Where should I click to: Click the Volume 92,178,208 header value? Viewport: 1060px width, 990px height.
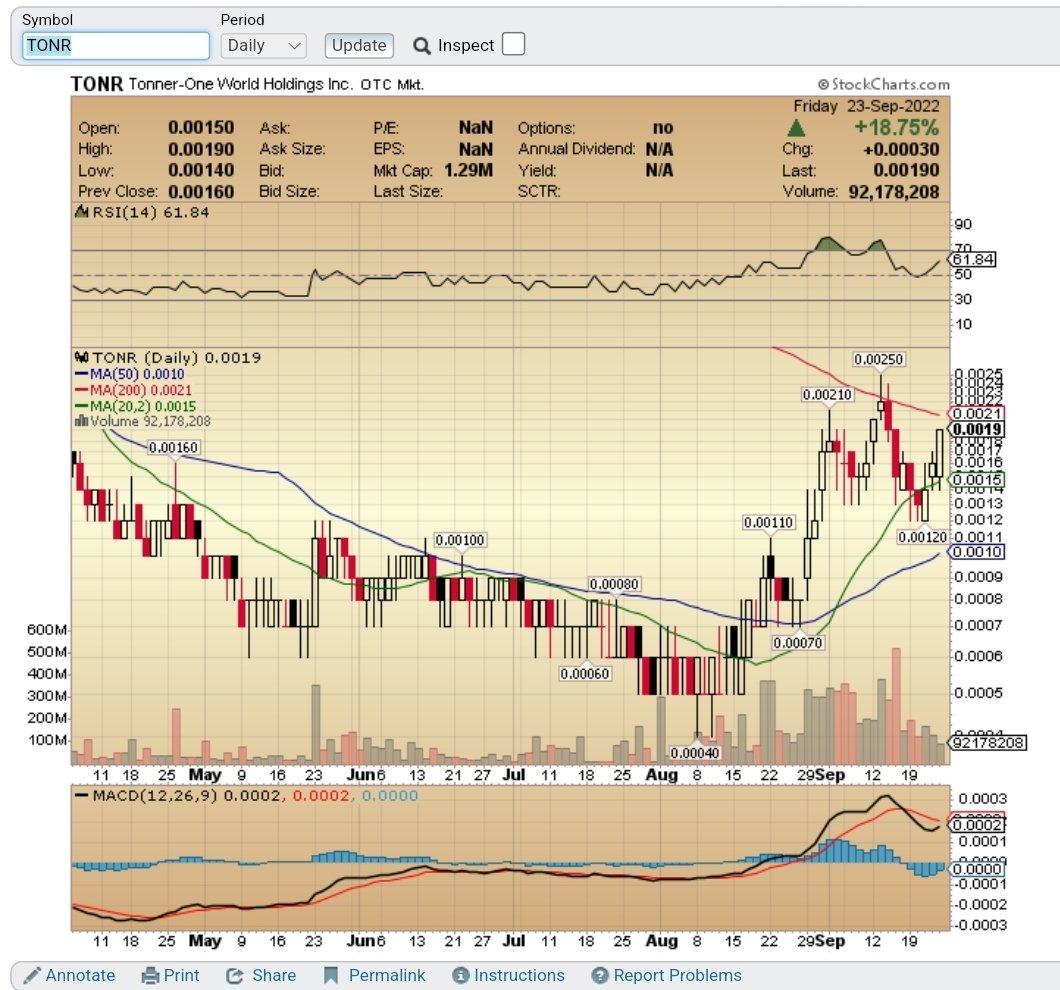pyautogui.click(x=894, y=191)
